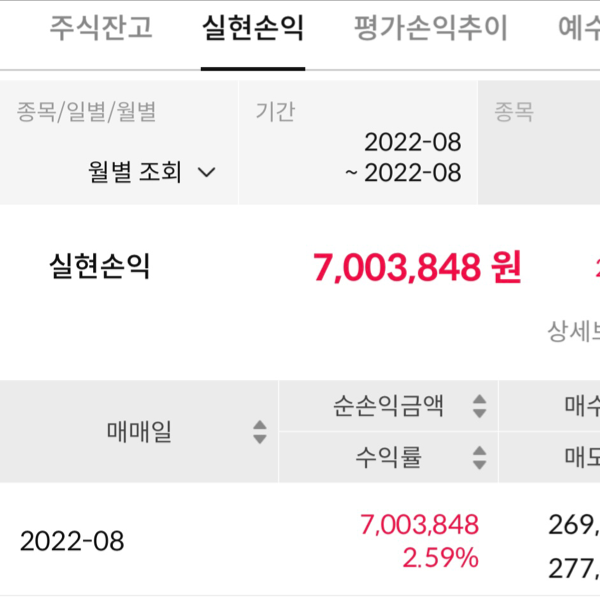
Task: Click the 순손익금액 column header label
Action: 389,407
